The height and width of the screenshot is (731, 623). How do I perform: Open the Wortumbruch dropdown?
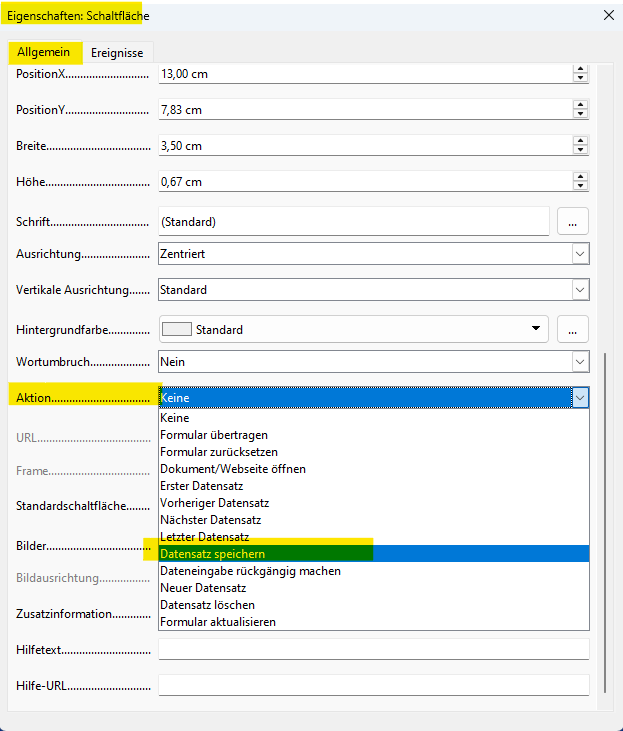(x=579, y=362)
